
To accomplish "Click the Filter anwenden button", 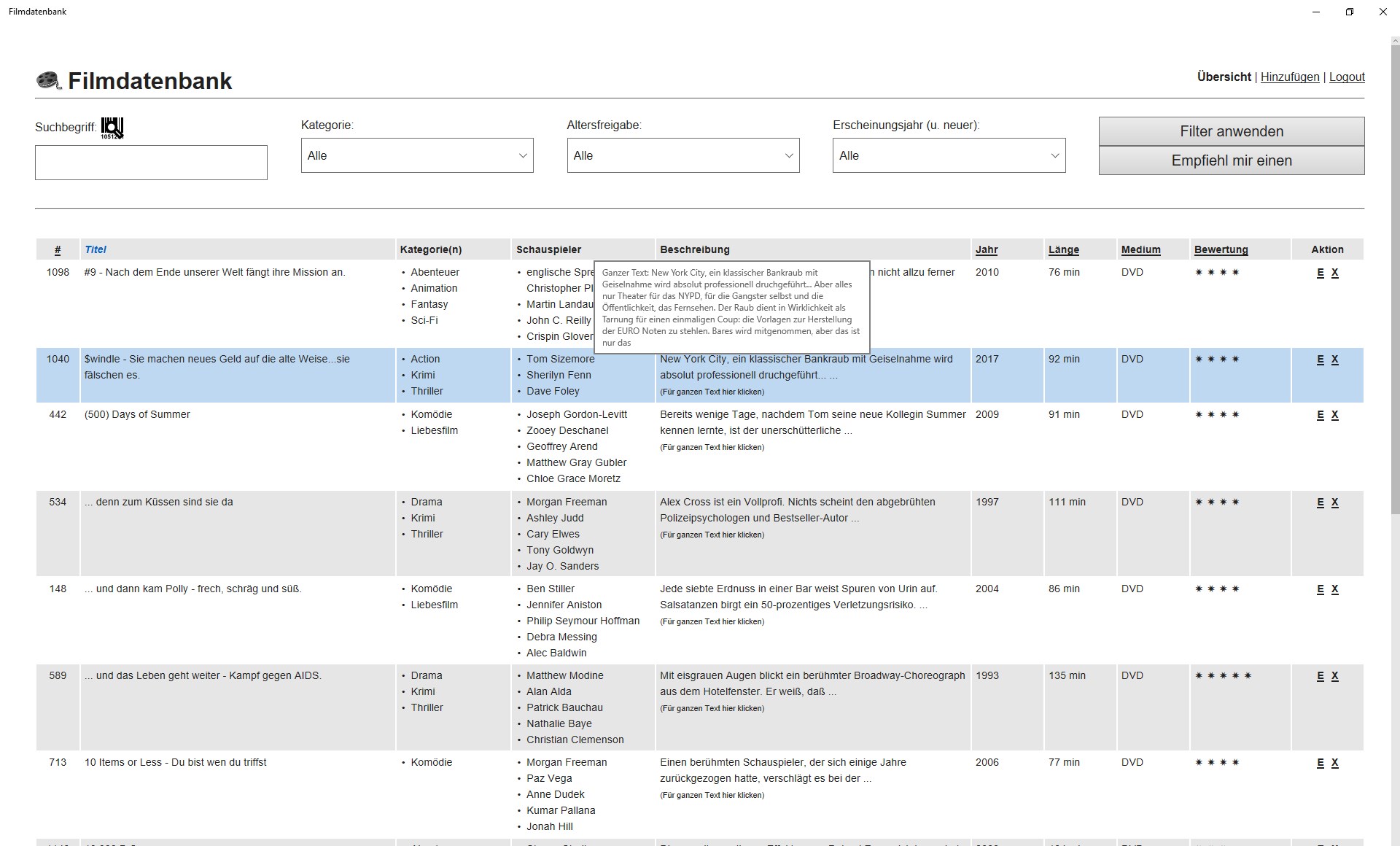I will [x=1232, y=131].
